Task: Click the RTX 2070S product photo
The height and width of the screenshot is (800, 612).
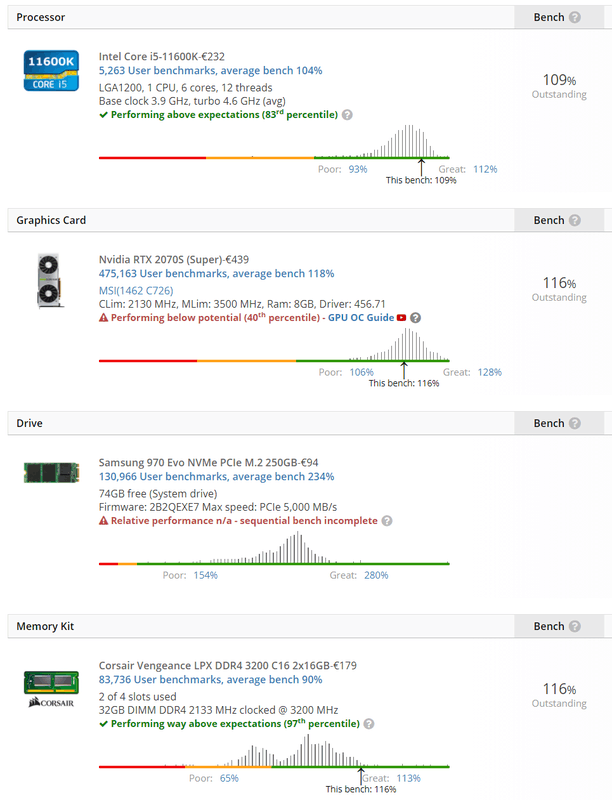Action: point(51,280)
